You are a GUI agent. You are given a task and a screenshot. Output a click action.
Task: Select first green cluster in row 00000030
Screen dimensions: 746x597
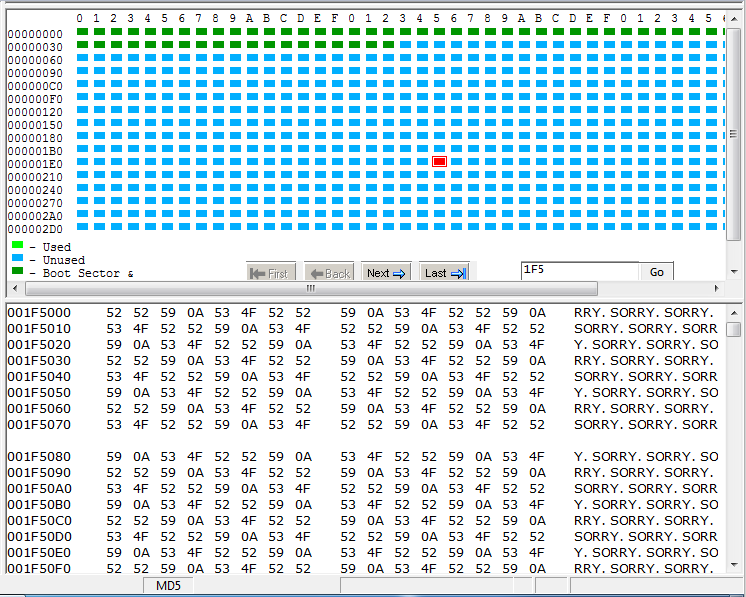pos(83,45)
